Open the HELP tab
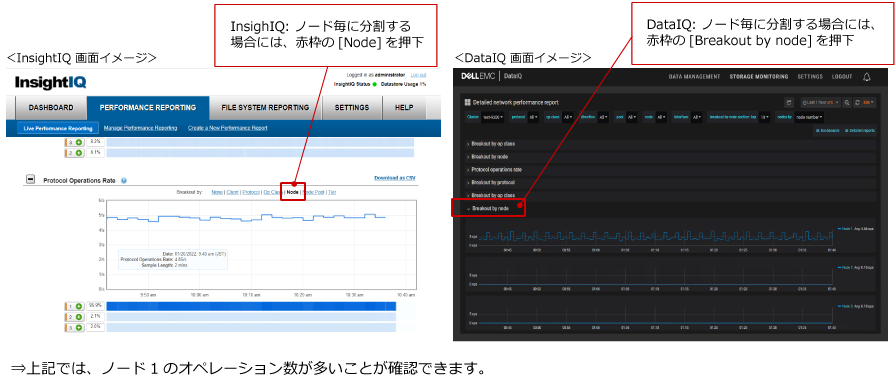 pos(404,107)
